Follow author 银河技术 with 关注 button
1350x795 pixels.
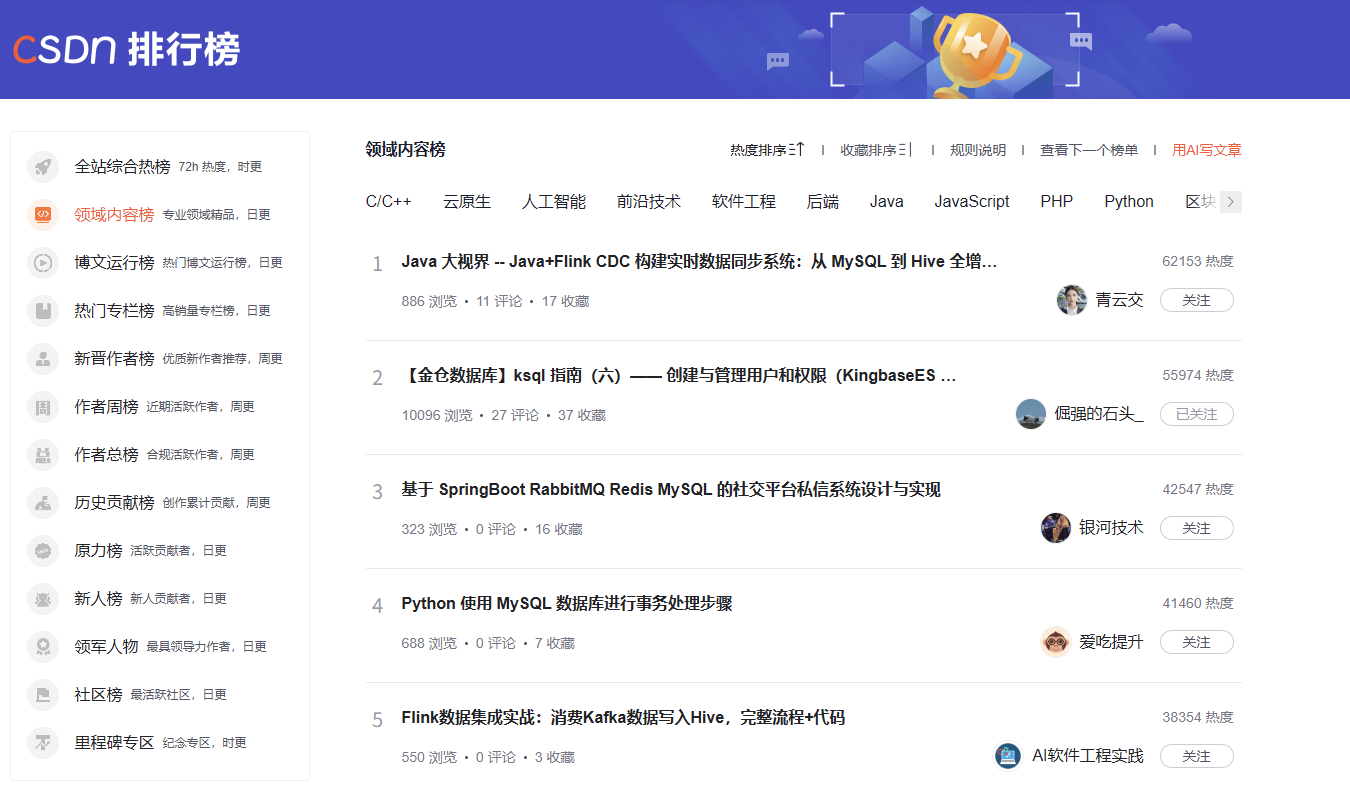(1197, 528)
